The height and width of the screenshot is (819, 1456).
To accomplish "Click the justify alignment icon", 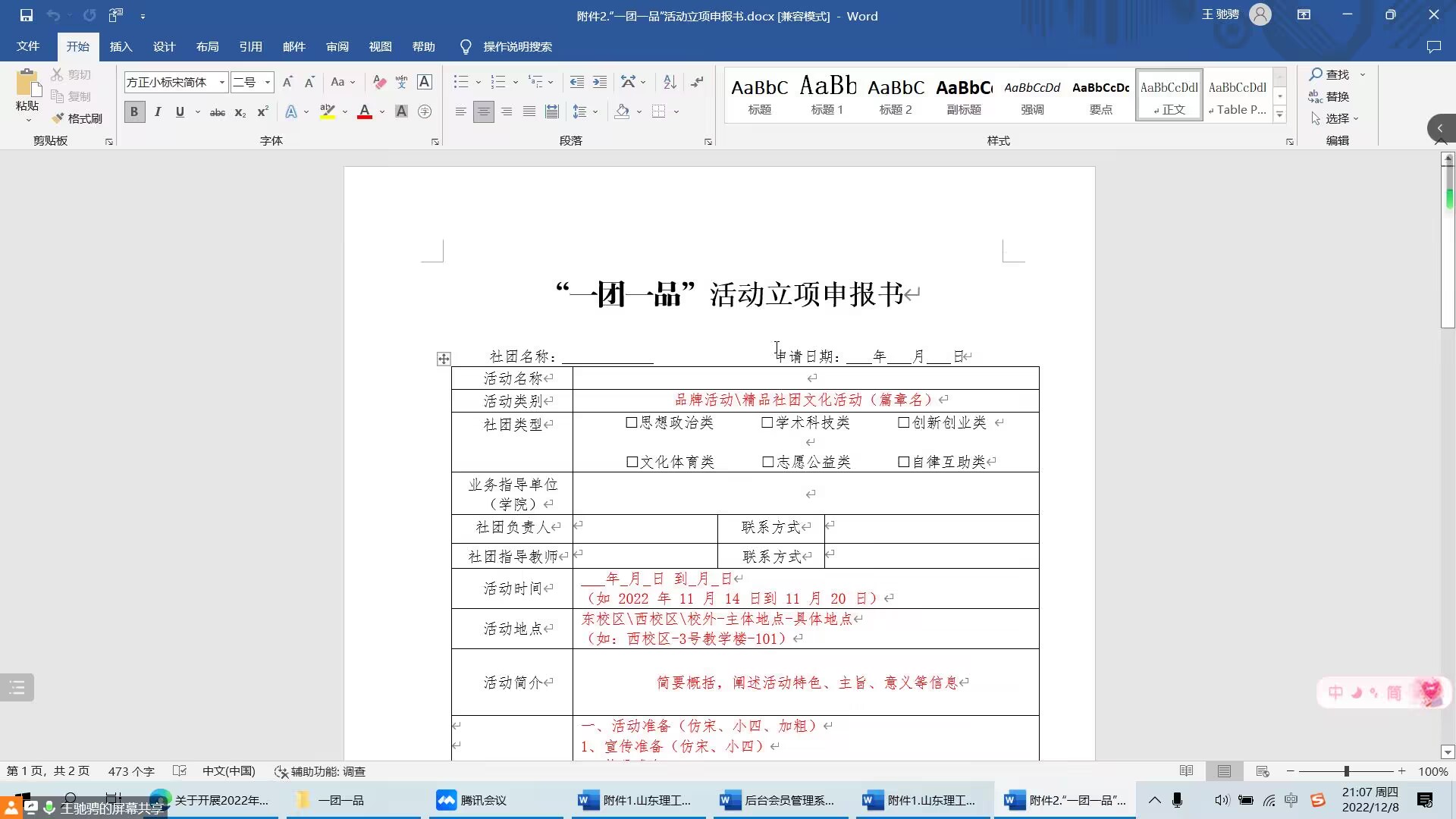I will 529,112.
